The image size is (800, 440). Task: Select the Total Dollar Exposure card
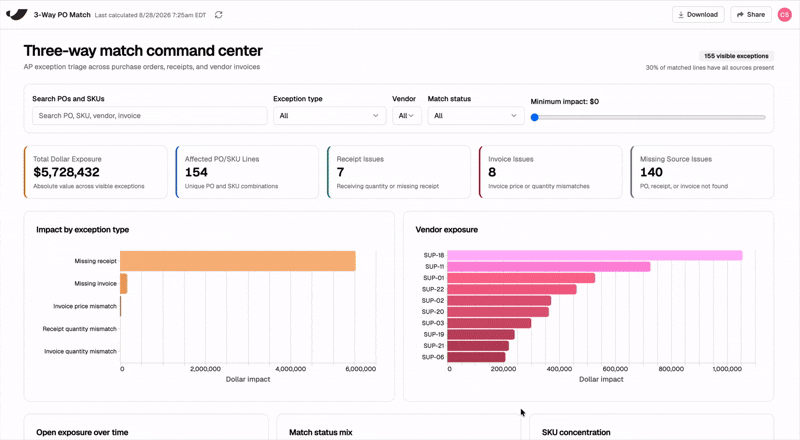click(x=95, y=172)
